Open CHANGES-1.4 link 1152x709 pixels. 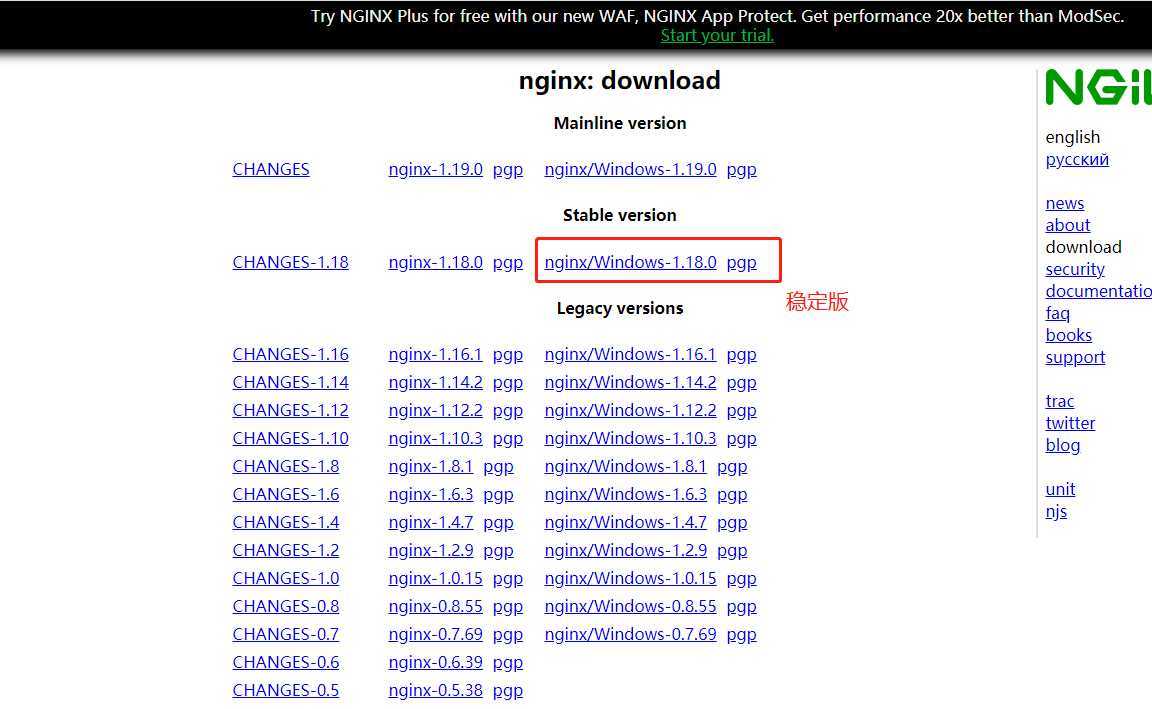pos(286,522)
